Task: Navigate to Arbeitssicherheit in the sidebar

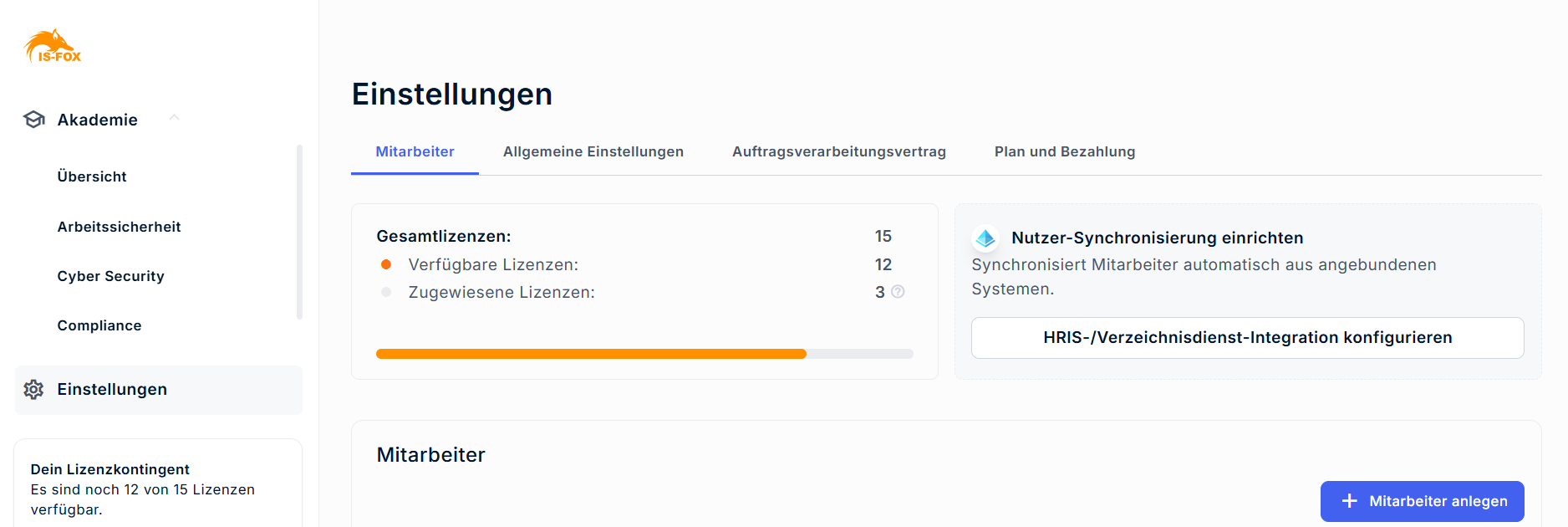Action: click(x=119, y=227)
